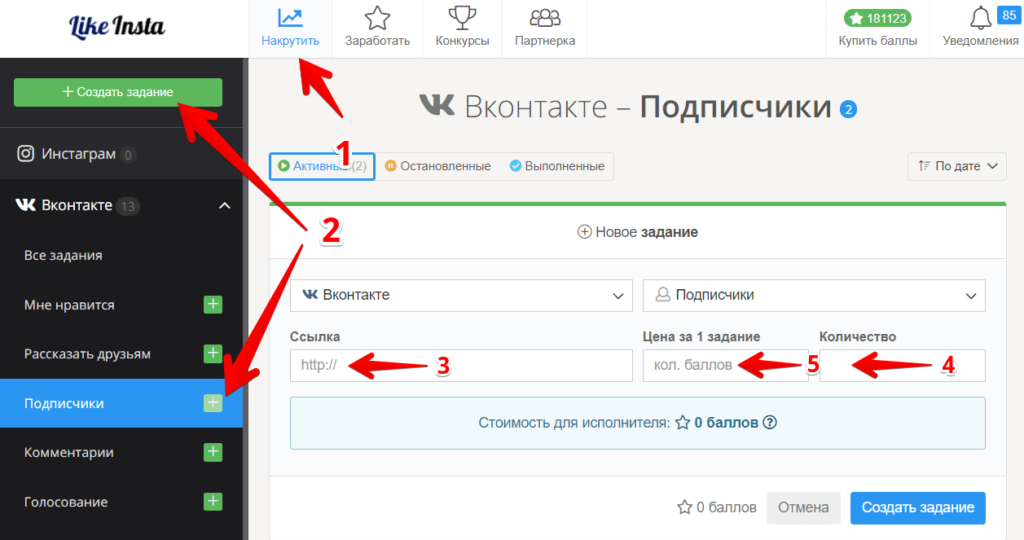Open Все задания in sidebar
1024x540 pixels.
click(x=63, y=256)
